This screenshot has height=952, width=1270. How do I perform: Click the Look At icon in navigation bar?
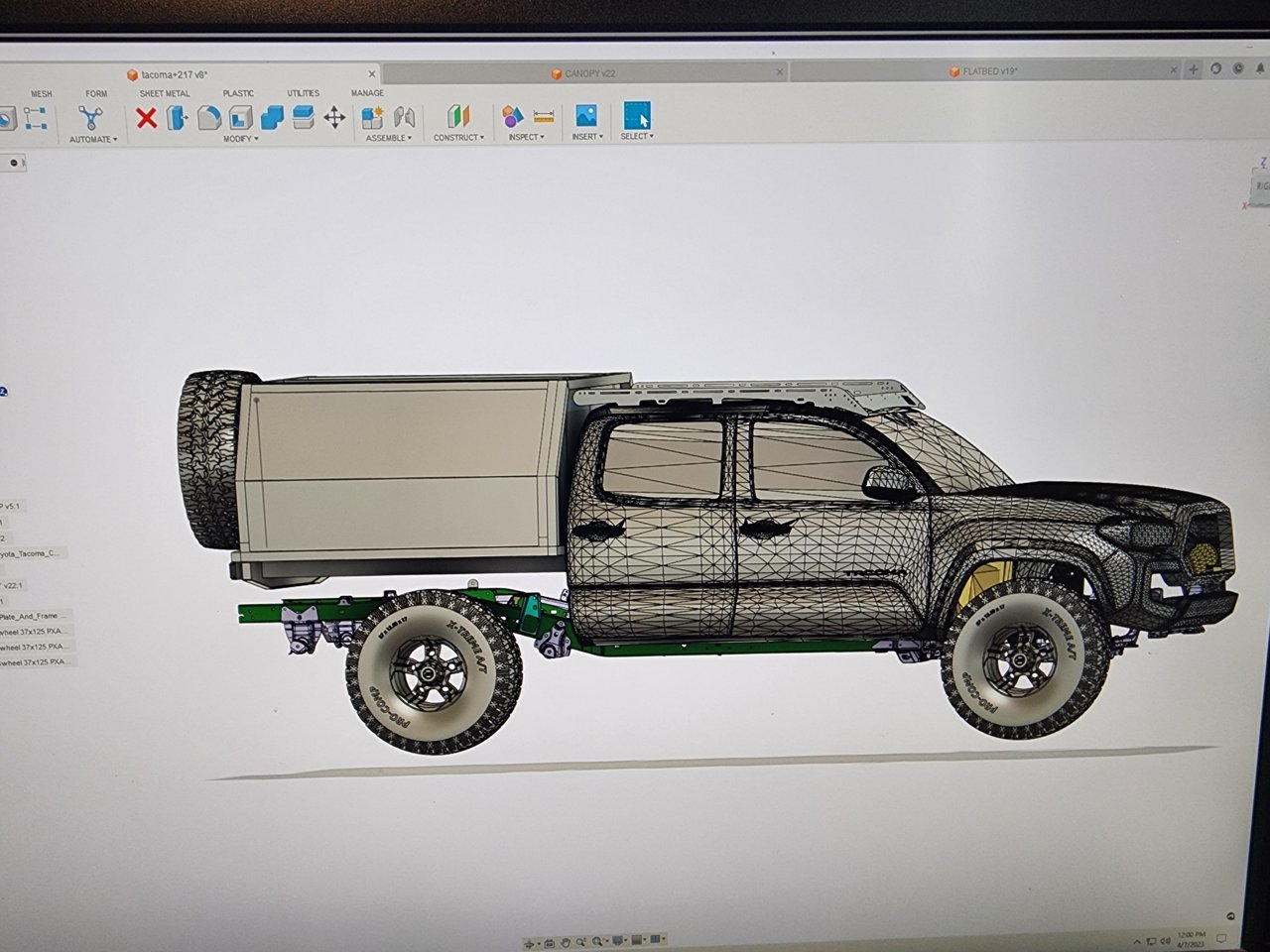549,942
